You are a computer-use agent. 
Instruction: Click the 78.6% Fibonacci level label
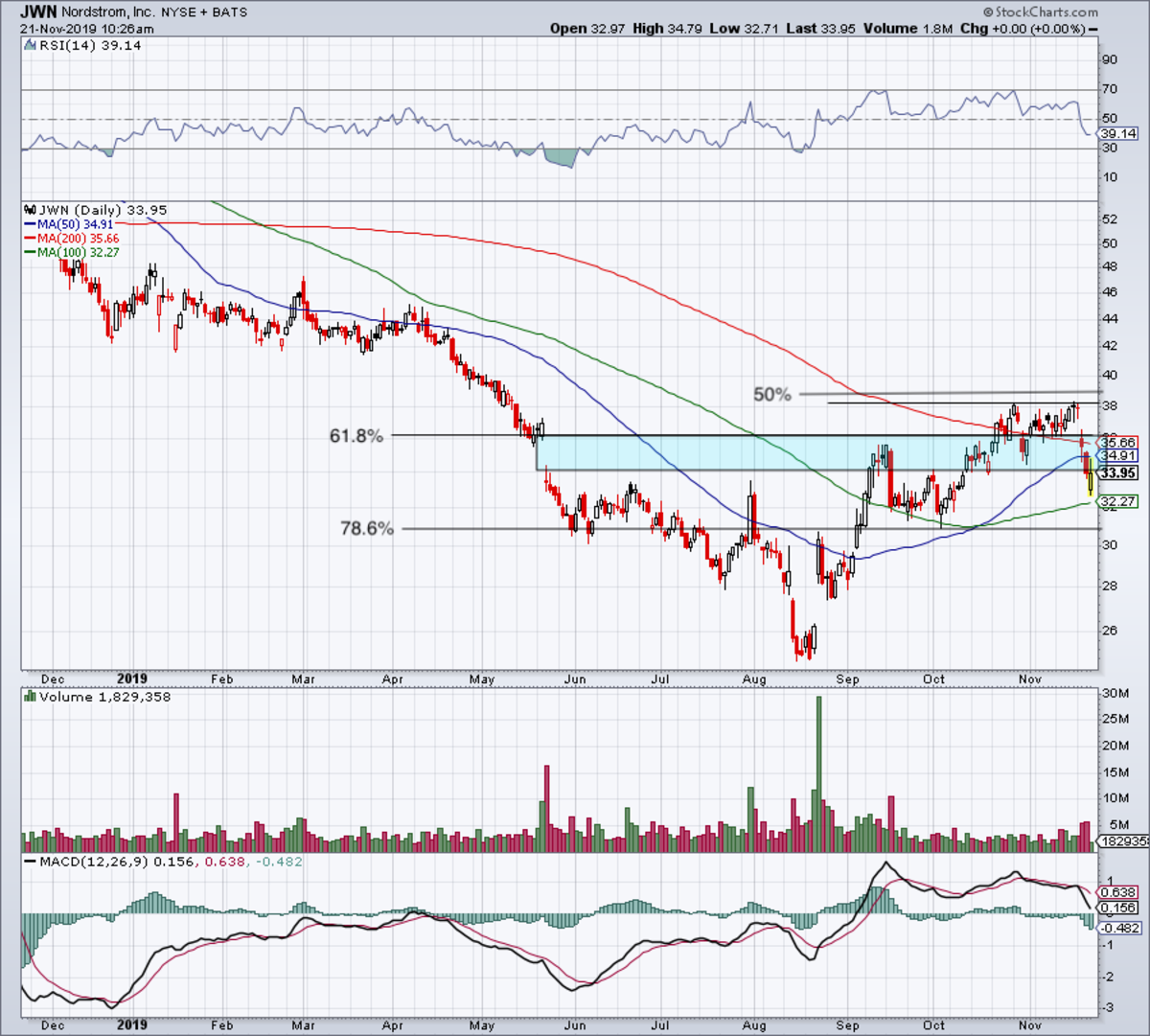coord(367,528)
